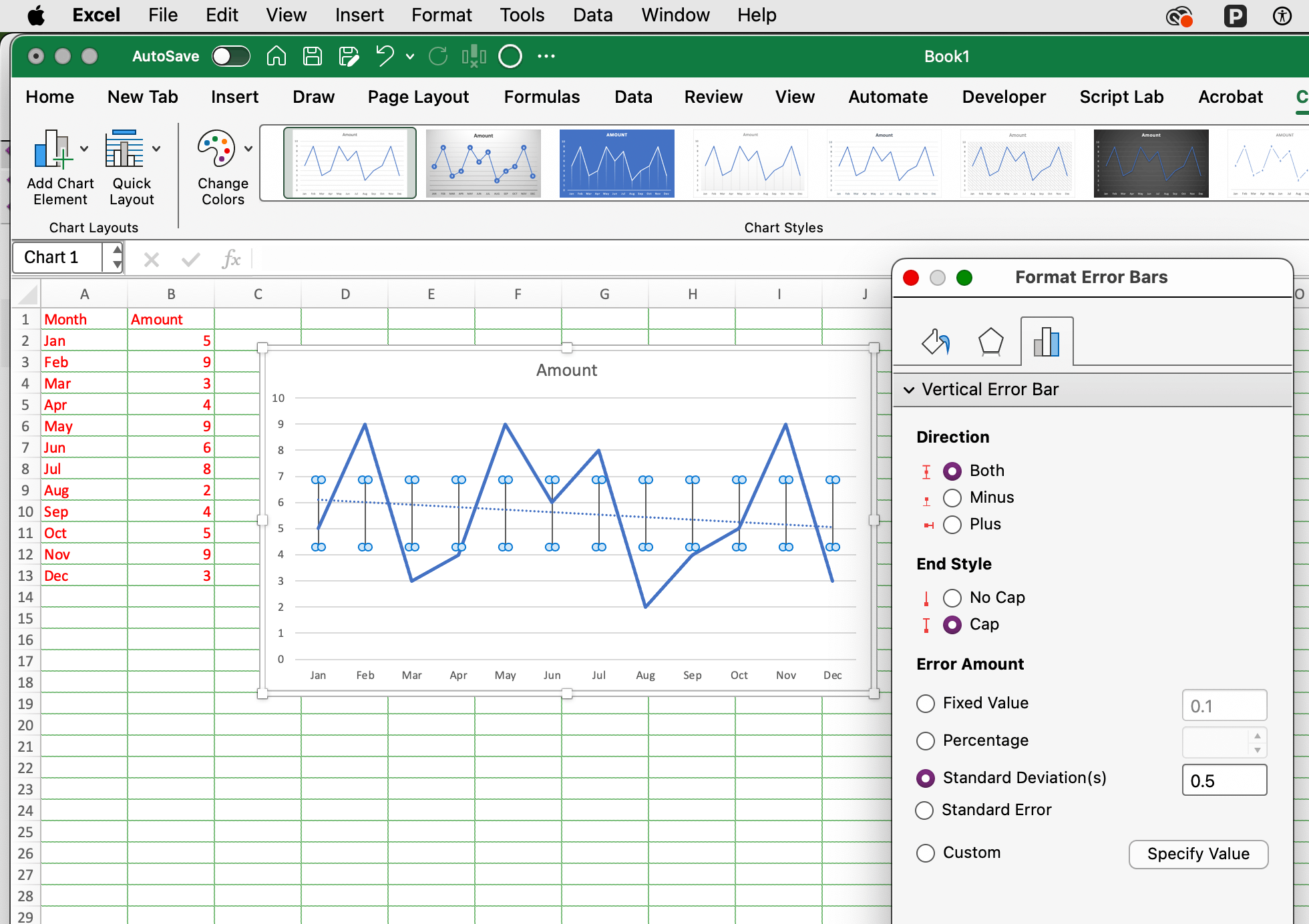Open the Effects pentagon tab
This screenshot has width=1309, height=924.
click(990, 342)
